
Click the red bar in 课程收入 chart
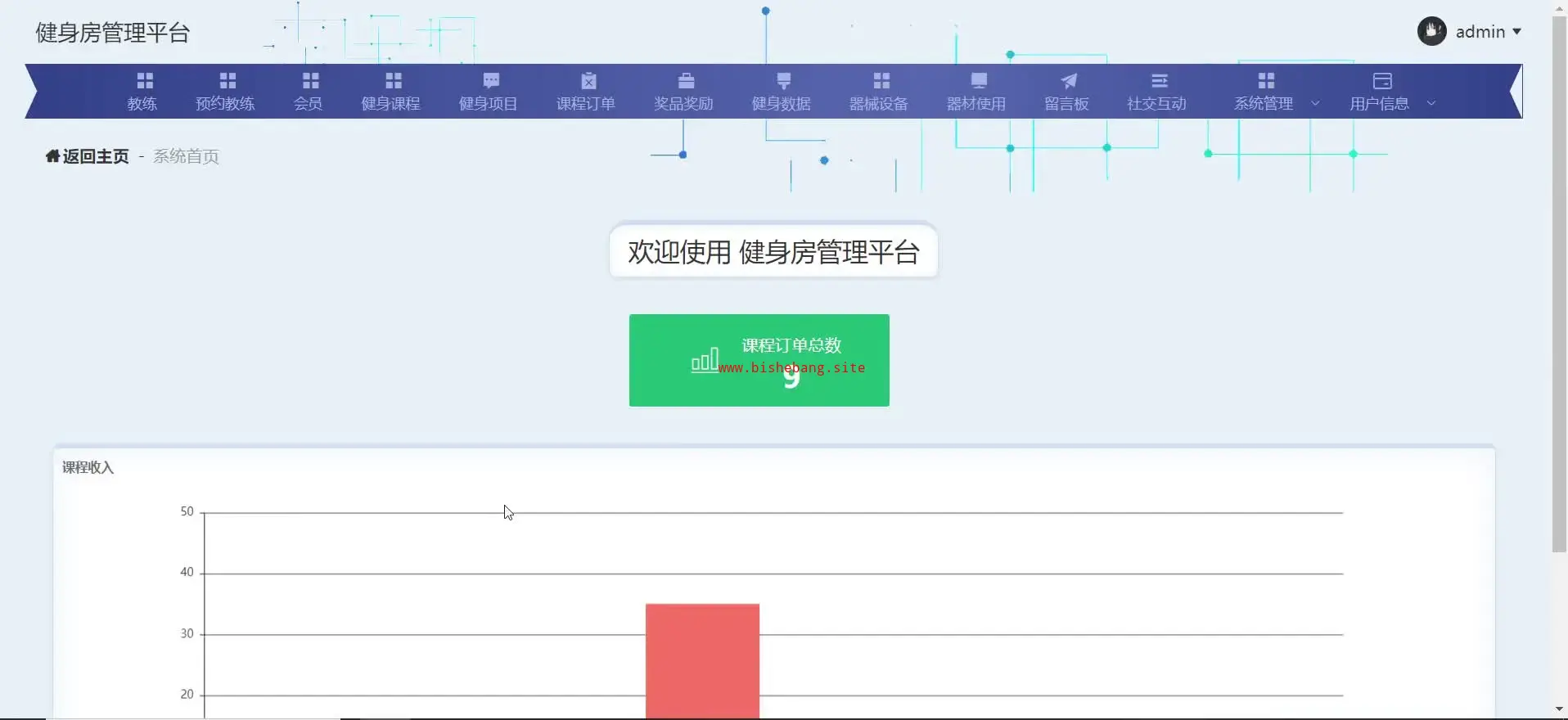[x=702, y=661]
